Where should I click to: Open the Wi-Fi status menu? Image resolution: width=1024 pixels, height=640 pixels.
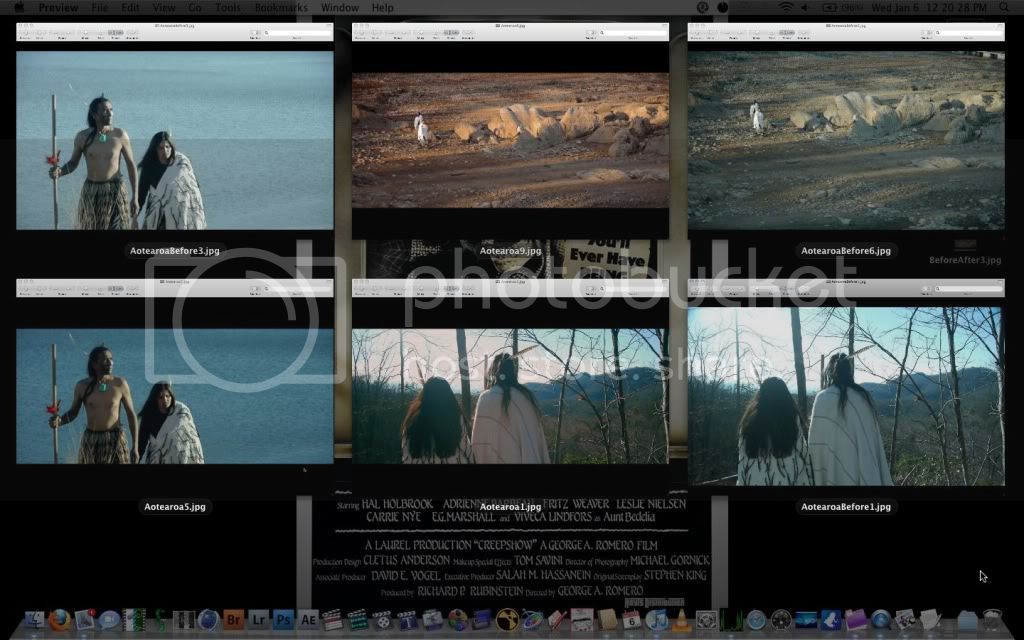tap(786, 7)
